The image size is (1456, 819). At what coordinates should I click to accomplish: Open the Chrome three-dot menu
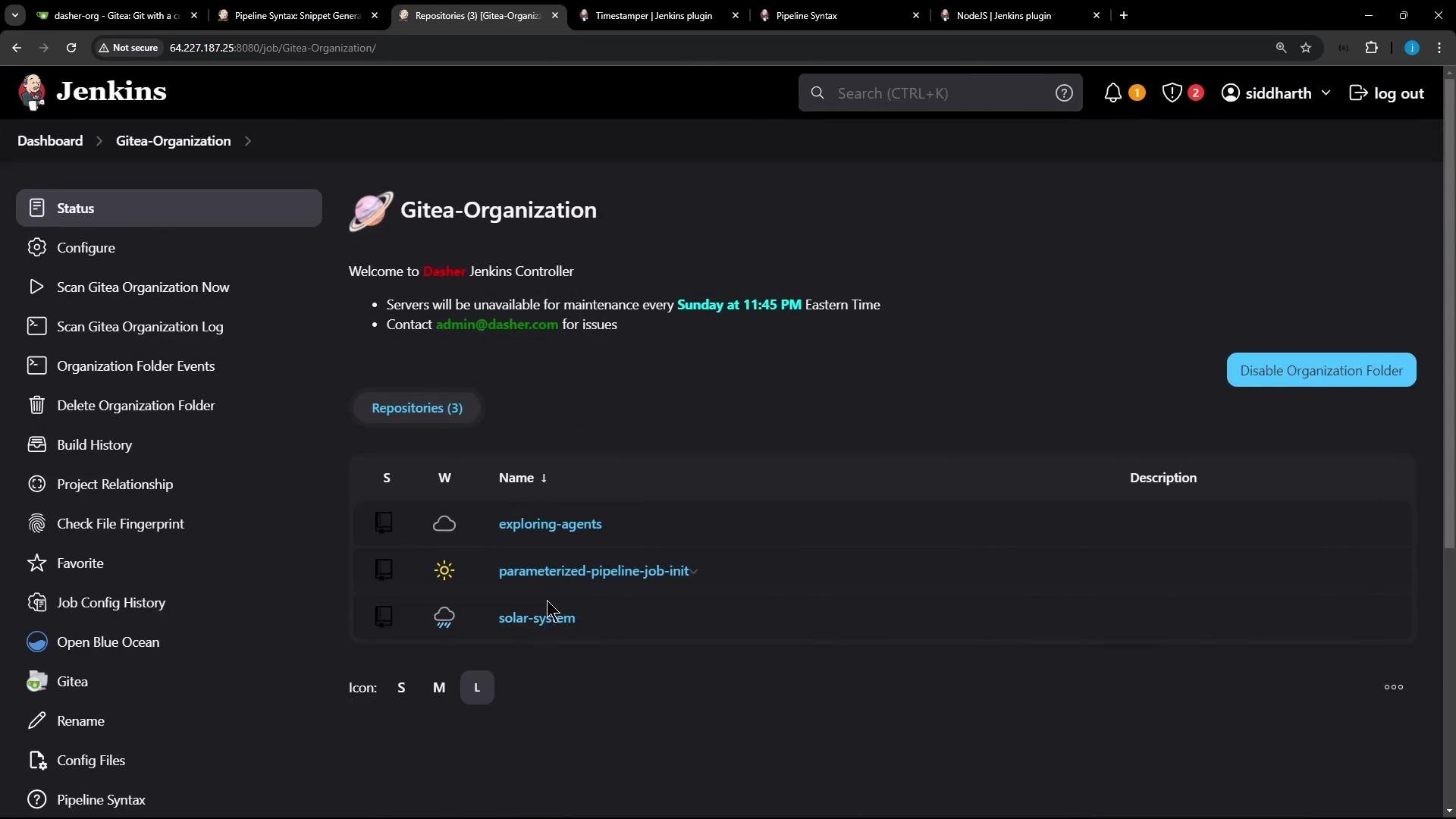point(1439,48)
